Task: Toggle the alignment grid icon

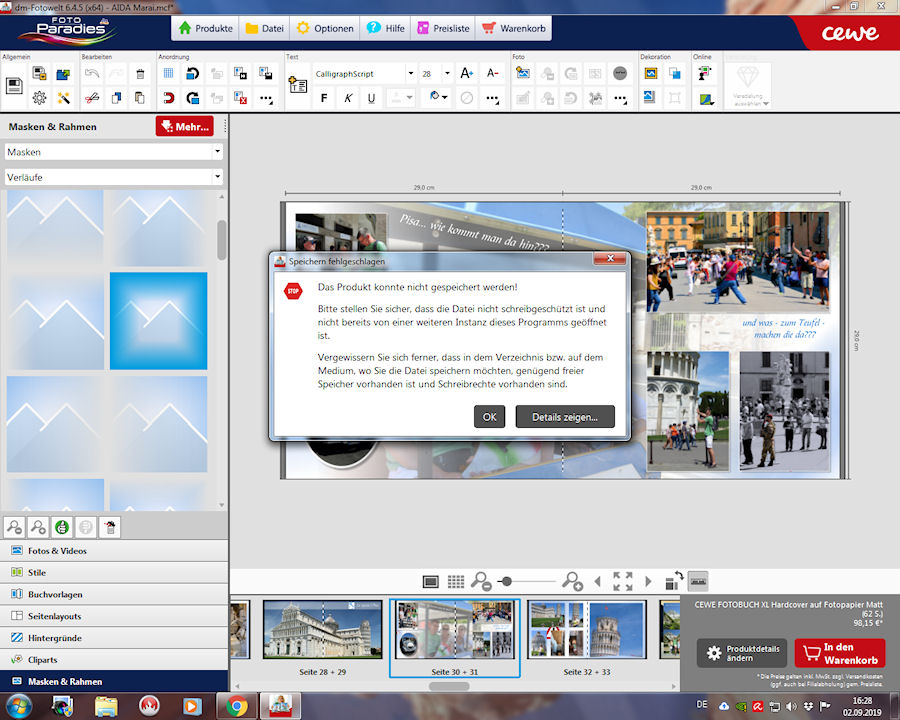Action: click(168, 74)
